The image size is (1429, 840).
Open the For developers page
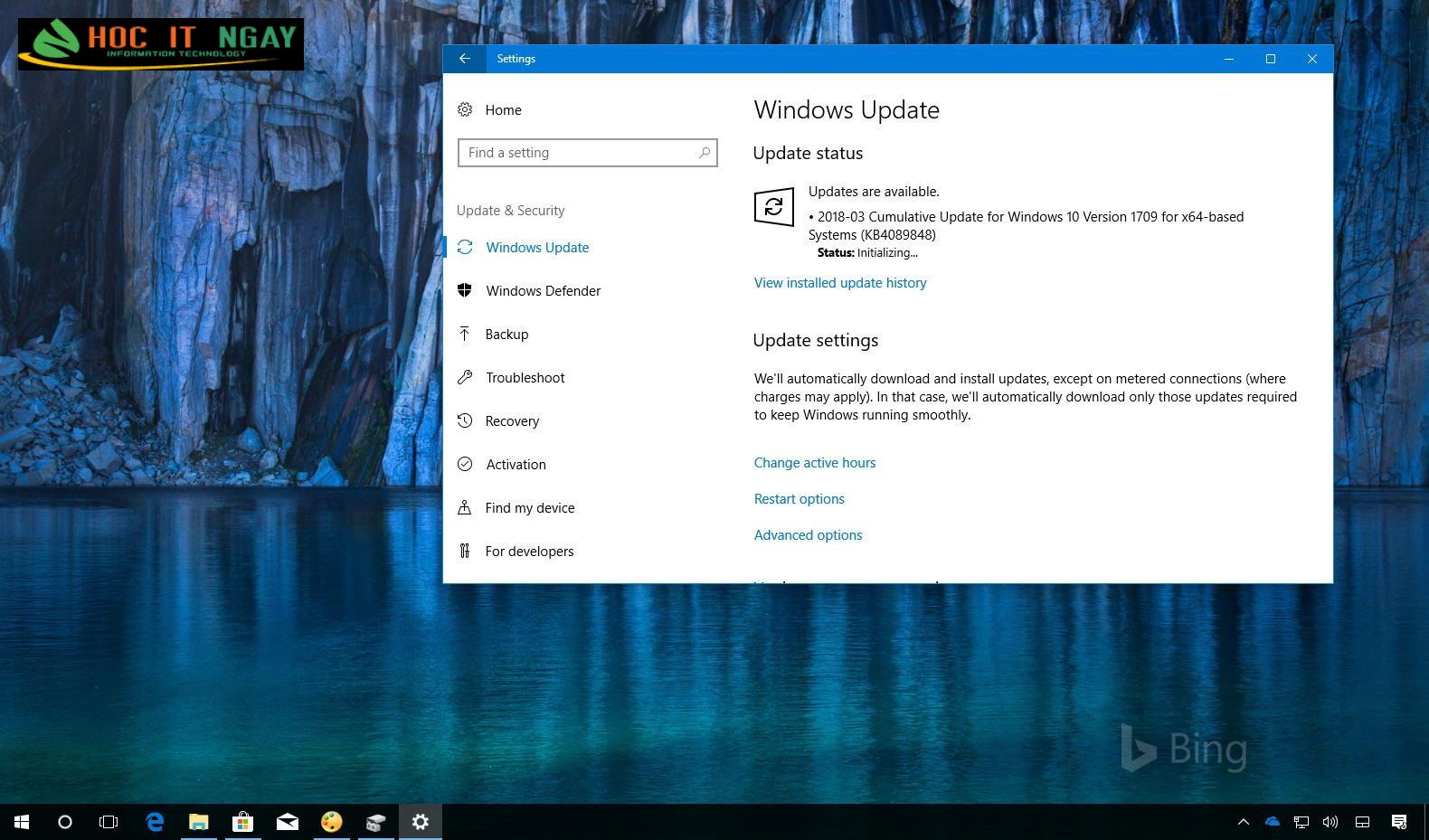pyautogui.click(x=529, y=552)
